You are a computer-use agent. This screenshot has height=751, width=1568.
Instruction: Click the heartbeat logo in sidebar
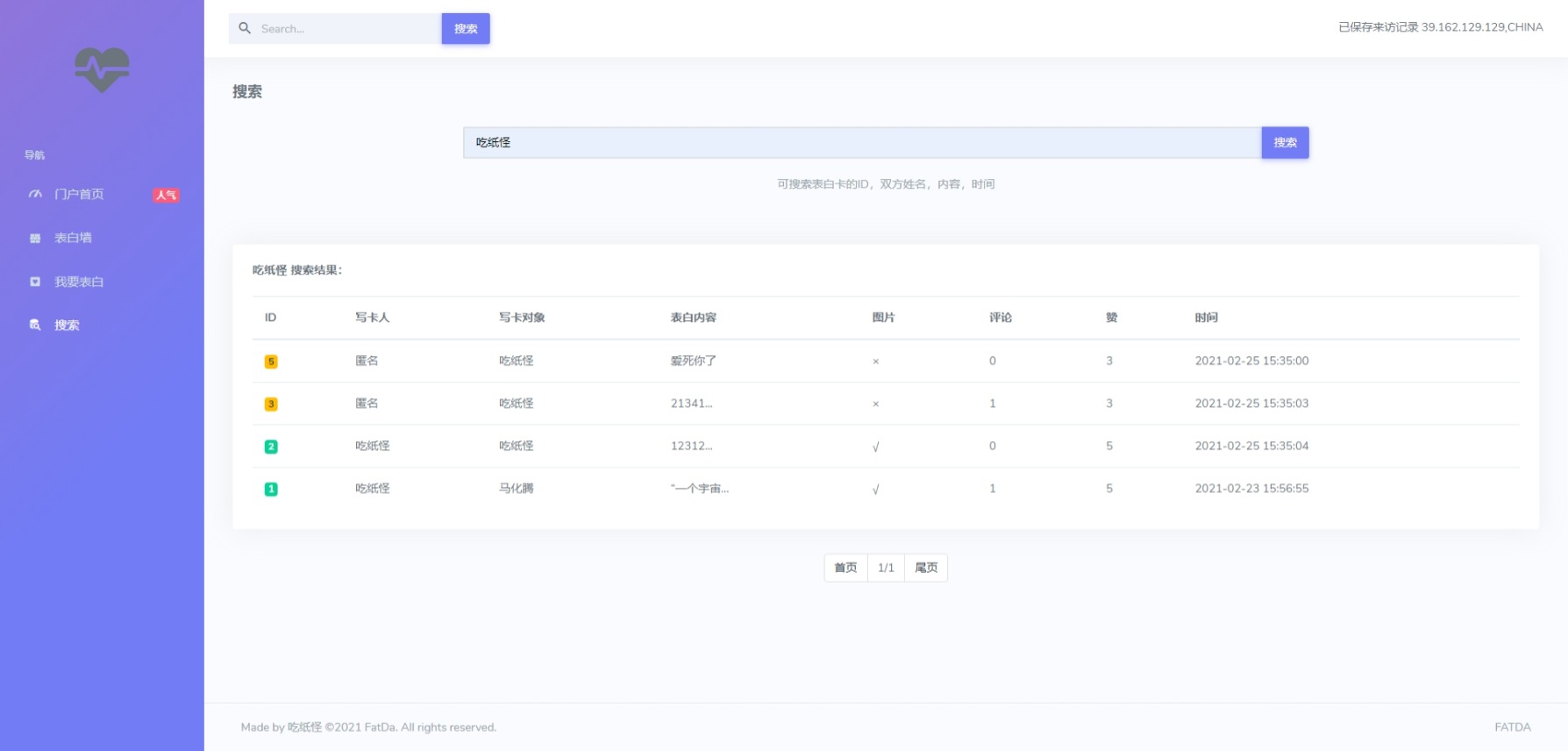point(102,69)
